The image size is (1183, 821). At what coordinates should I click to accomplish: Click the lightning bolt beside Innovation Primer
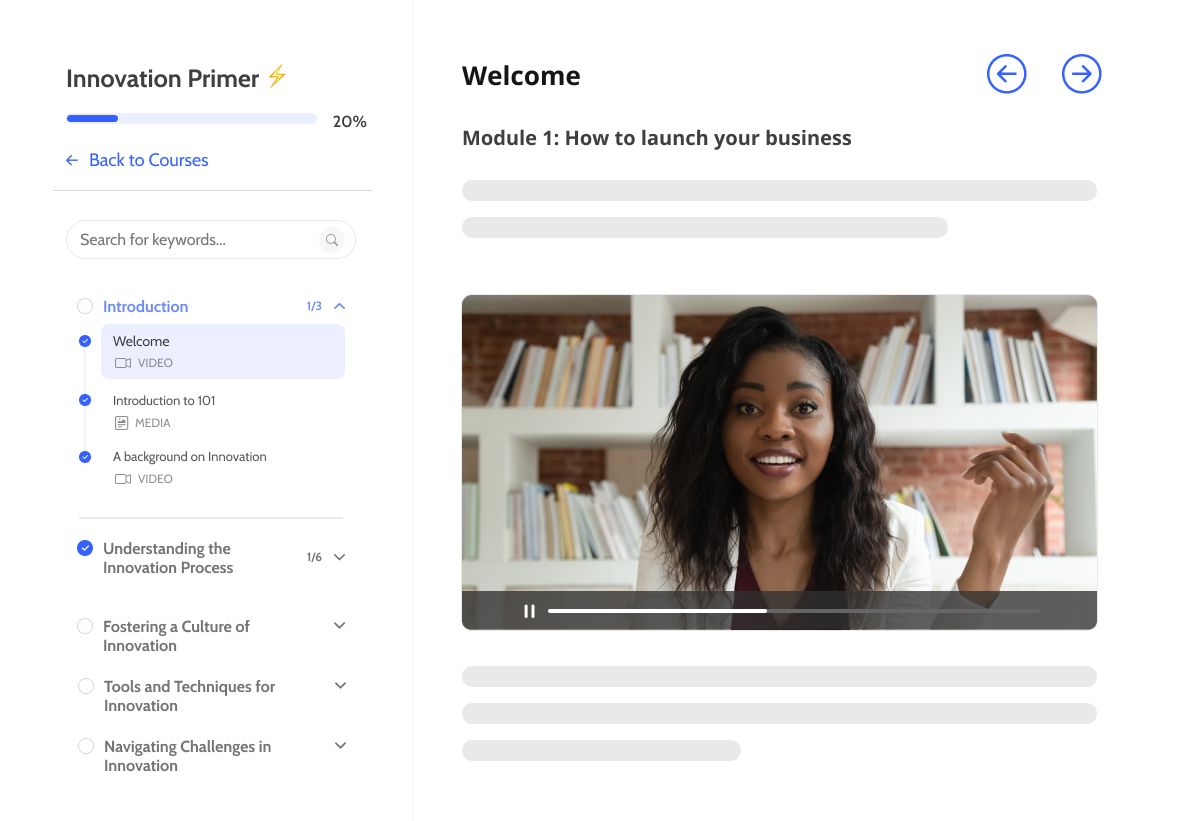point(277,75)
